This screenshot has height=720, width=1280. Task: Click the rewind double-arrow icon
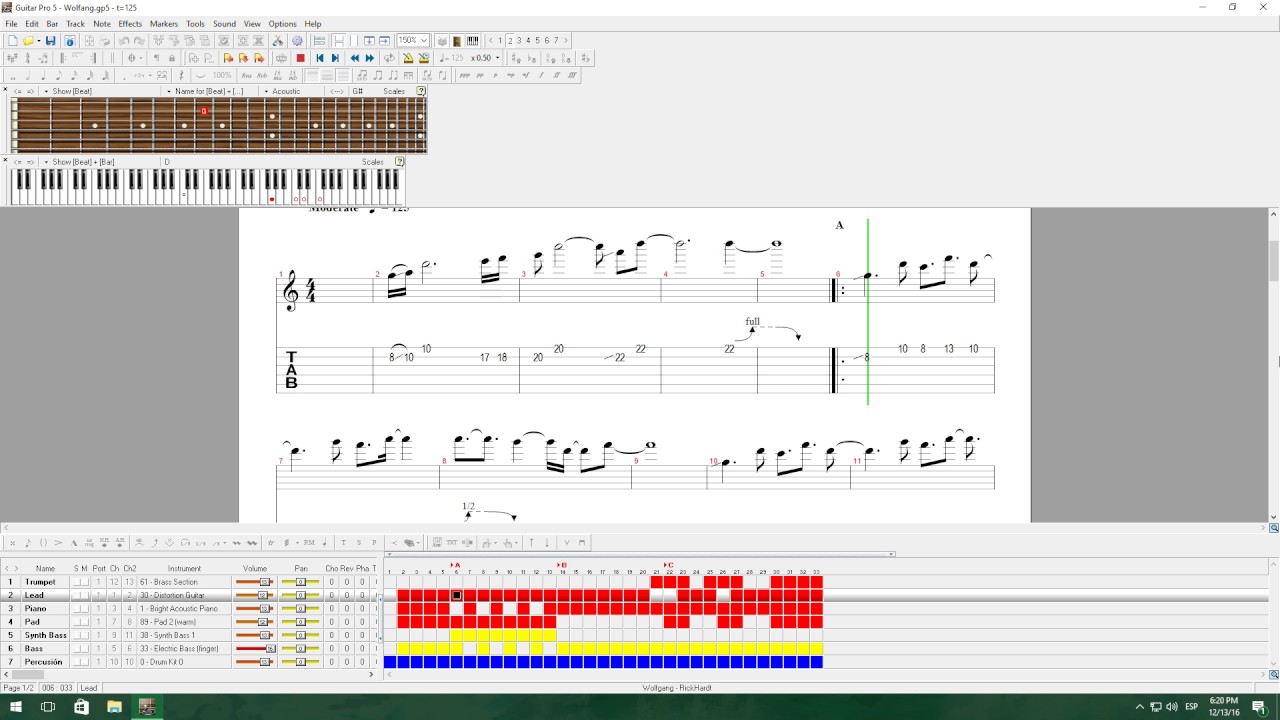click(x=355, y=58)
